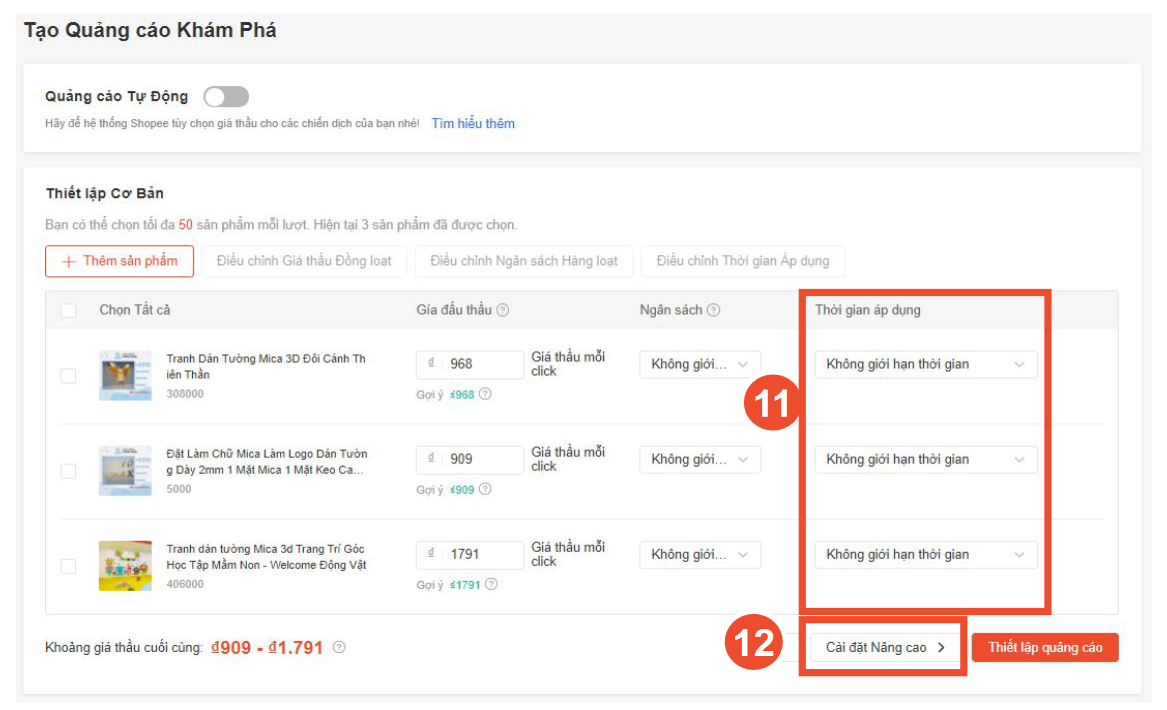The width and height of the screenshot is (1167, 710).
Task: Click the Thiết lập quảng cáo button
Action: click(x=1044, y=647)
